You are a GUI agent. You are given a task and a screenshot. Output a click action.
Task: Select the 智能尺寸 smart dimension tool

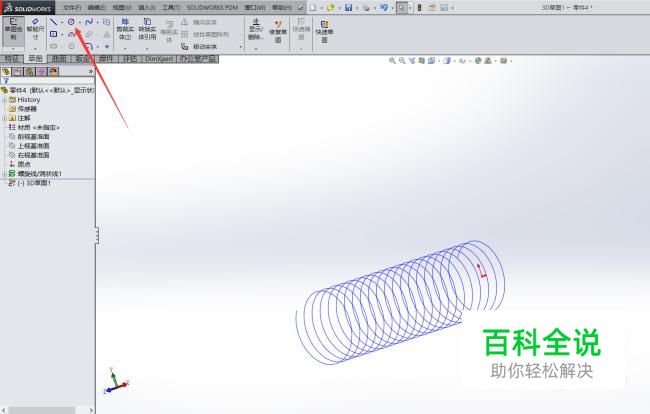(x=35, y=29)
